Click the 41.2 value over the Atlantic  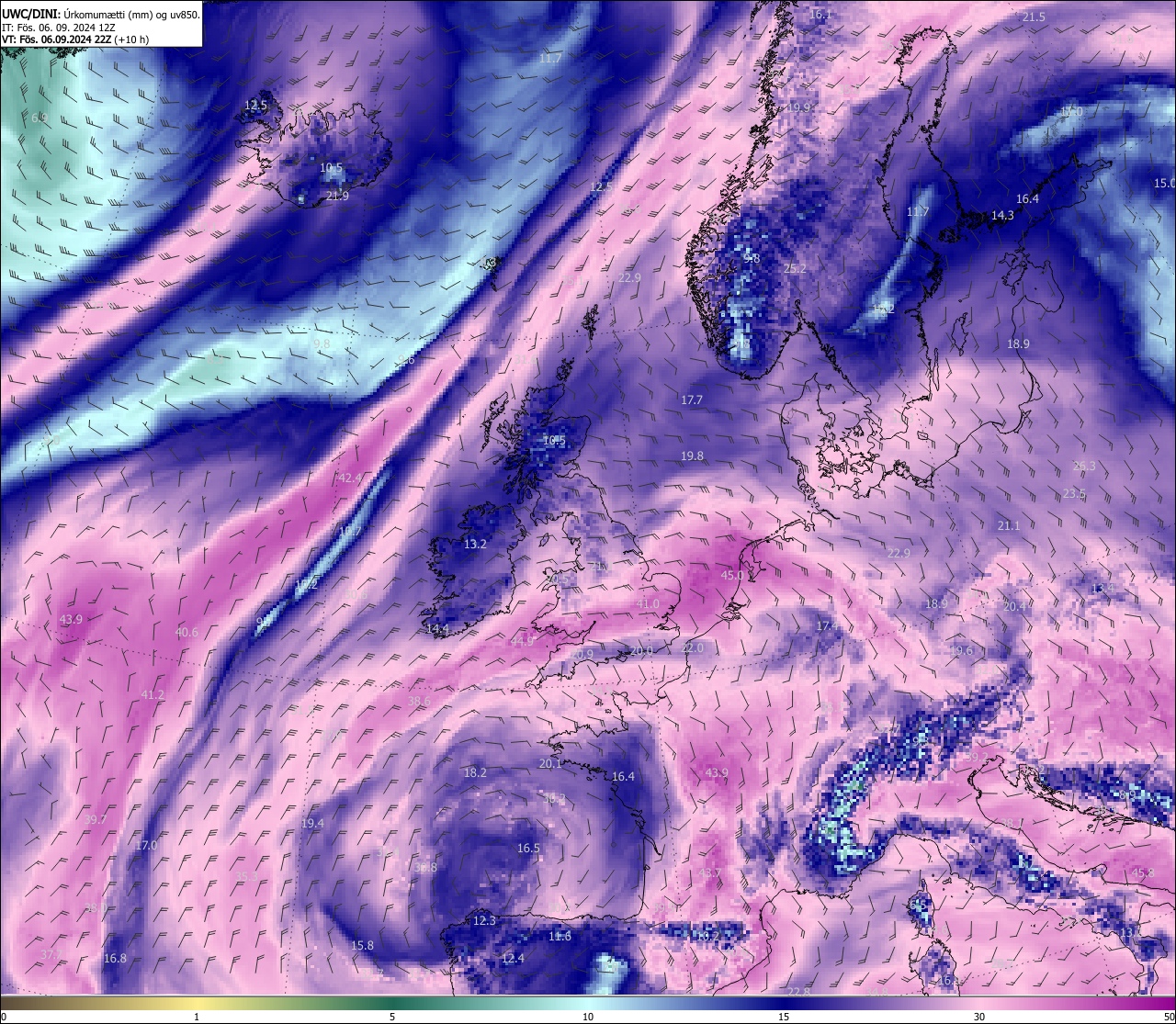pyautogui.click(x=153, y=694)
